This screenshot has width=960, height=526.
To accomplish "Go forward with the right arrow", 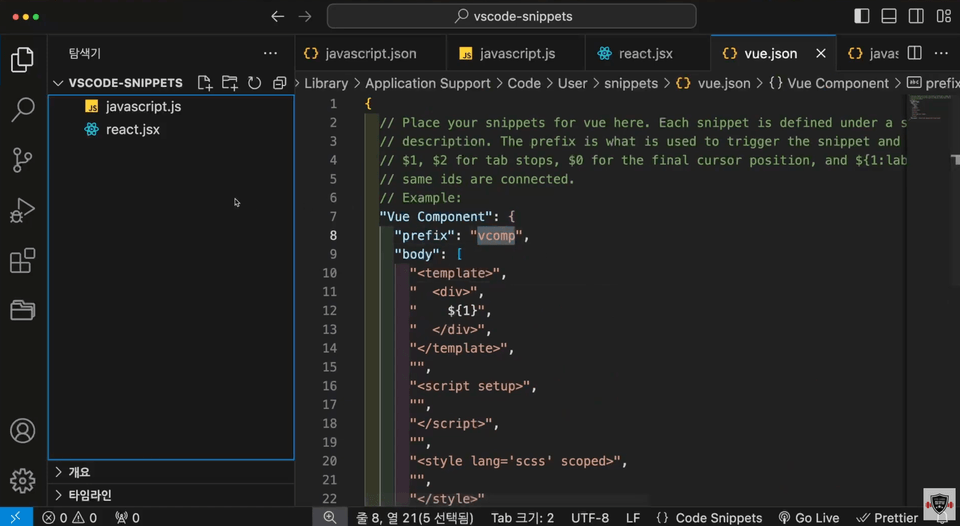I will pos(305,17).
